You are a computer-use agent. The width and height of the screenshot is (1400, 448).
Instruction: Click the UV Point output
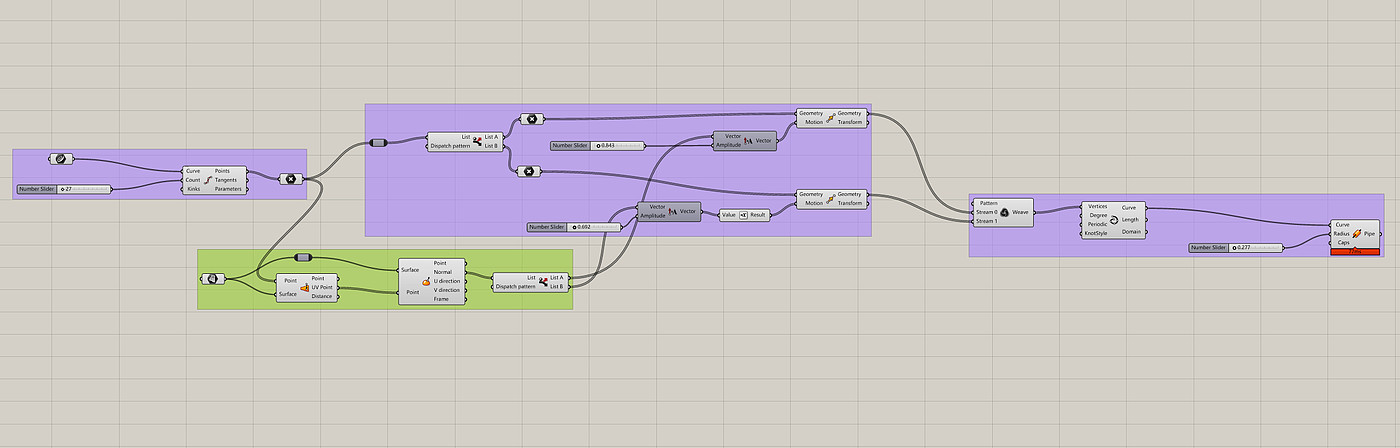tap(322, 287)
